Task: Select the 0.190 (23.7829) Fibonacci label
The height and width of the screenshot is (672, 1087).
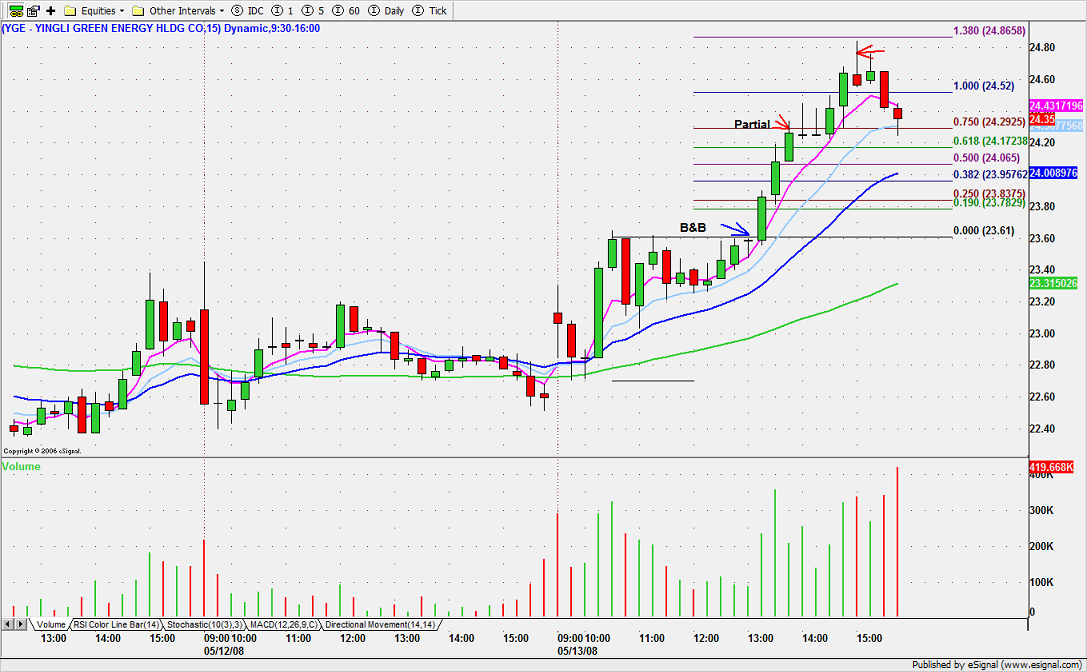Action: pos(989,203)
